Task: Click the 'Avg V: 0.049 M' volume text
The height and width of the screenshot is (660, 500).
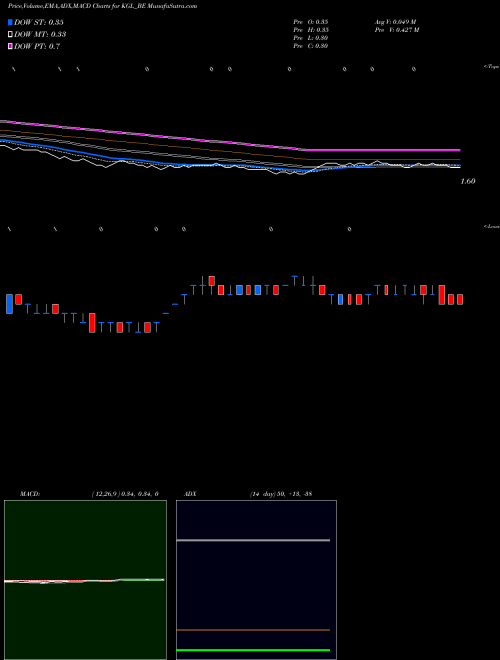Action: tap(395, 21)
